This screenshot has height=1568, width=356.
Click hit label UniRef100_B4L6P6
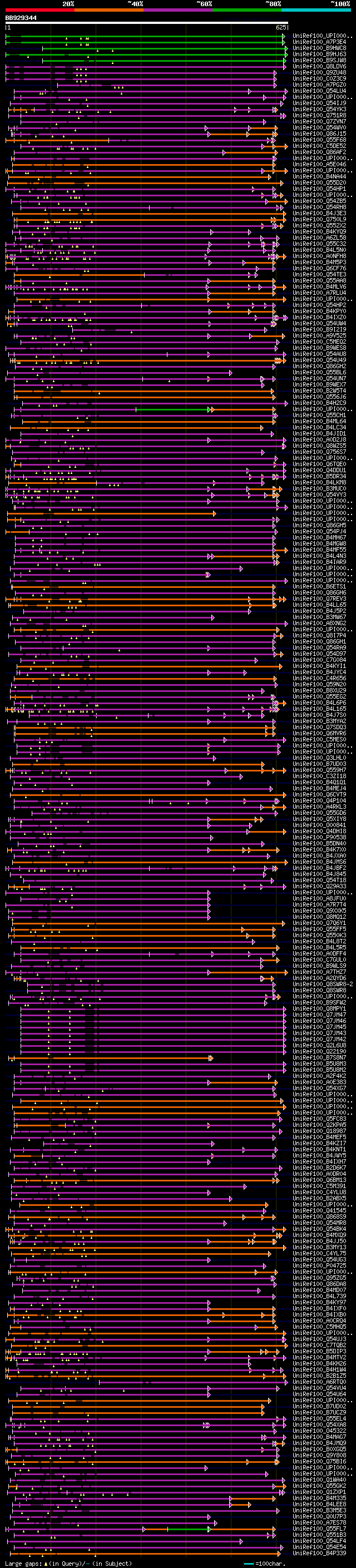[x=319, y=703]
